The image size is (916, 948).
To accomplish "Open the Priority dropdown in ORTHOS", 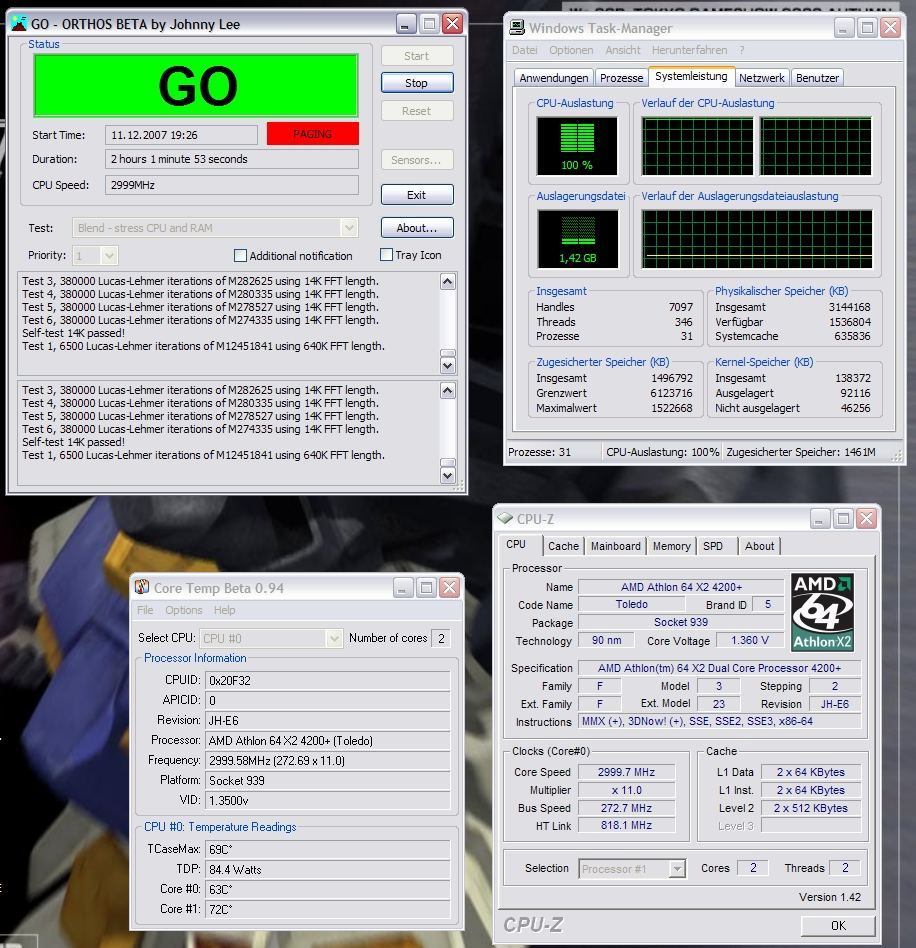I will pos(109,256).
